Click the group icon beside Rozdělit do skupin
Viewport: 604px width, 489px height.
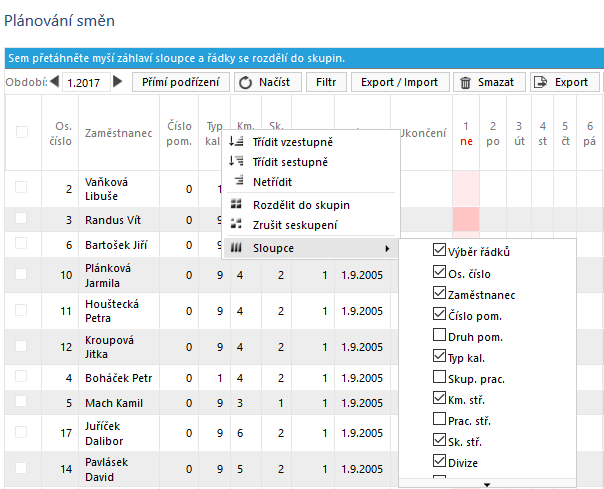pos(236,204)
